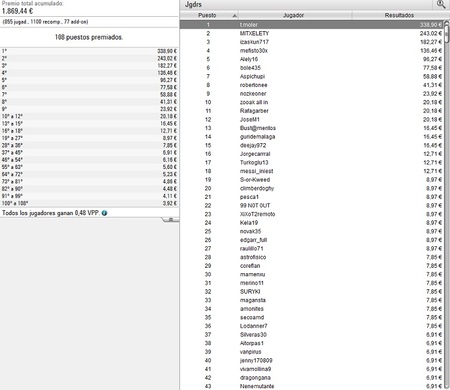The width and height of the screenshot is (450, 390).
Task: Select player Nenemutante
Action: (x=257, y=386)
